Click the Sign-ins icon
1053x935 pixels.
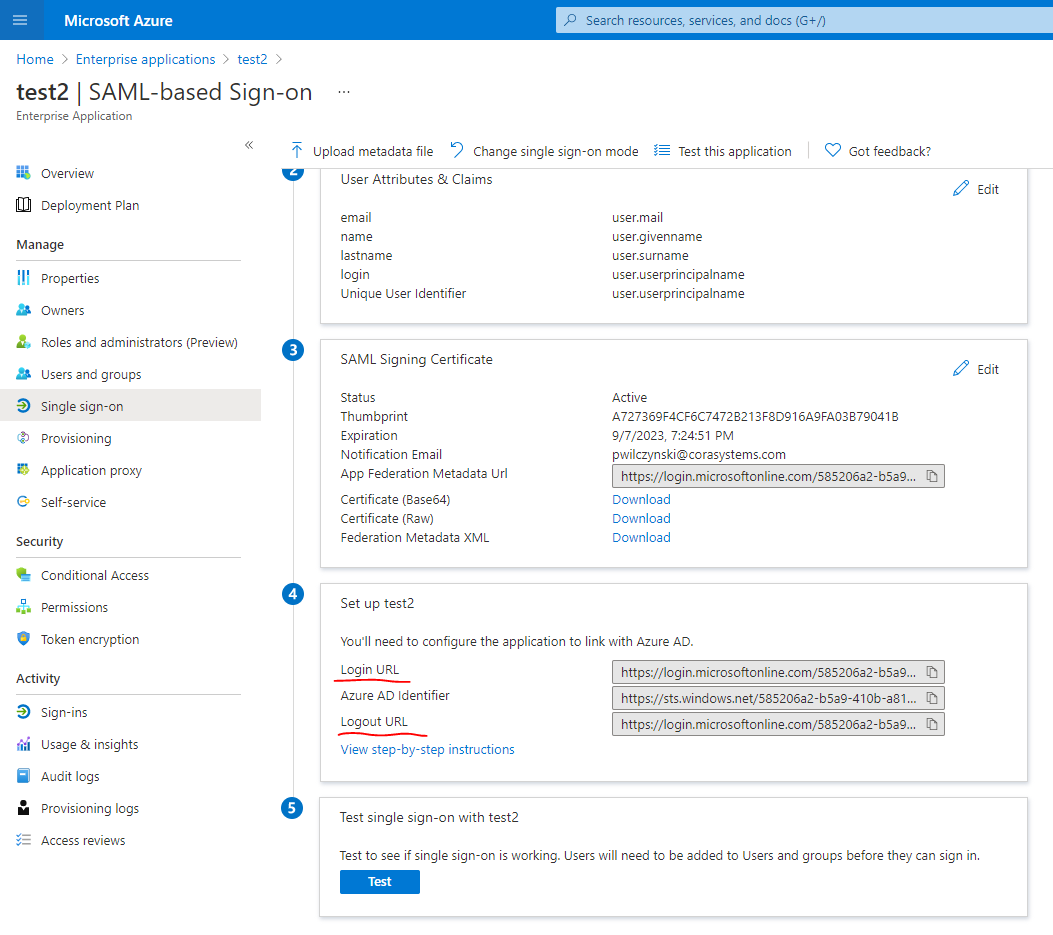24,711
